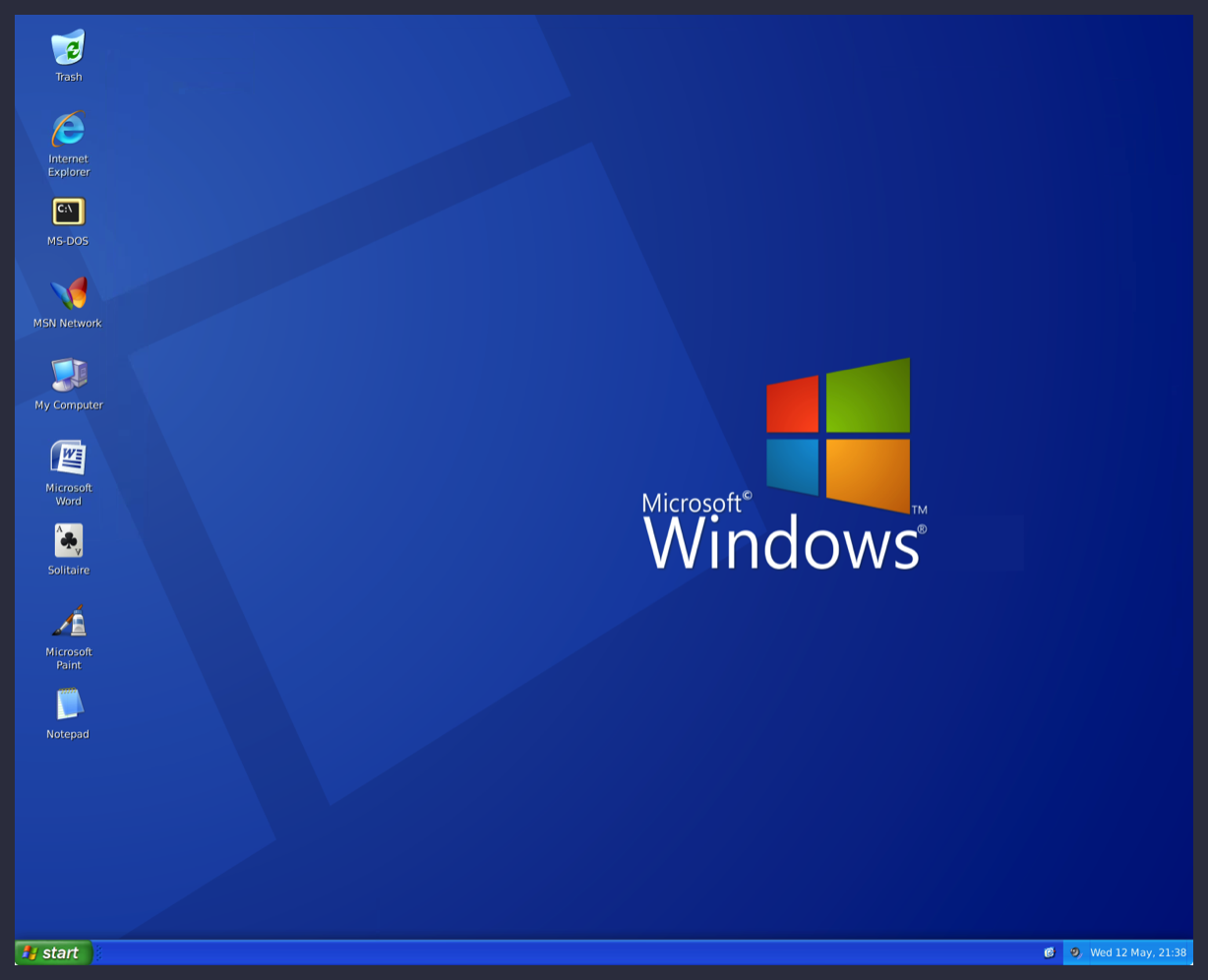Image resolution: width=1208 pixels, height=980 pixels.
Task: Open the Internet Explorer desktop shortcut
Action: click(69, 129)
